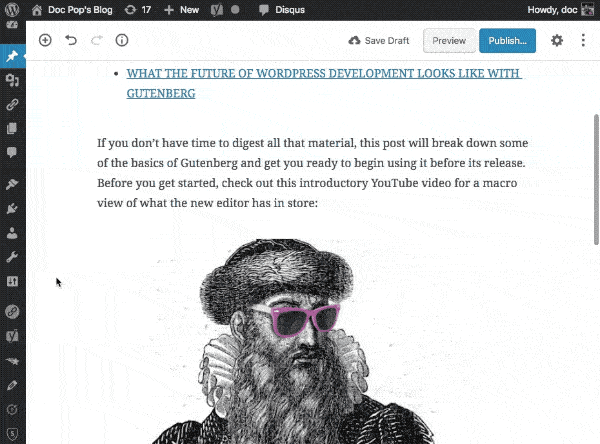Click the redo arrow icon

click(96, 41)
